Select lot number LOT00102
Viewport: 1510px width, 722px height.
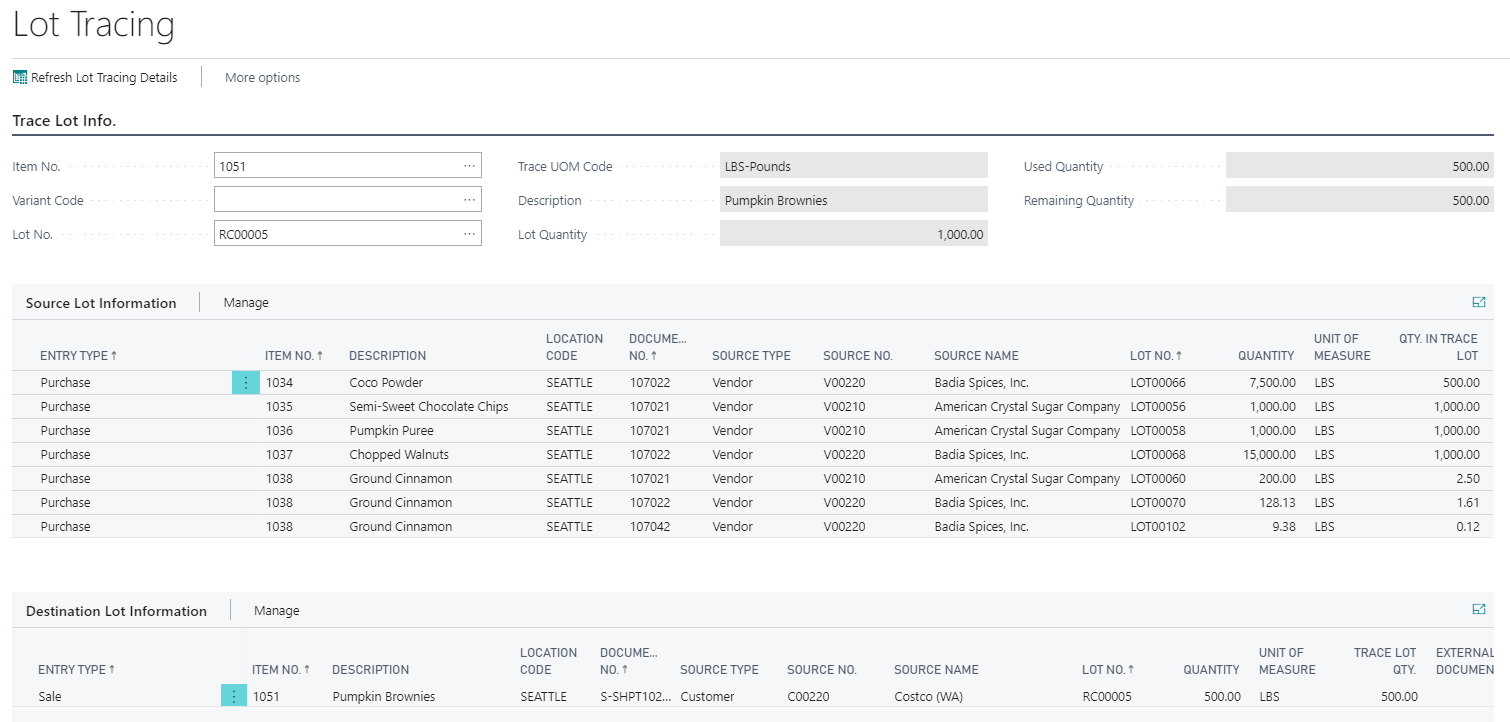tap(1158, 526)
